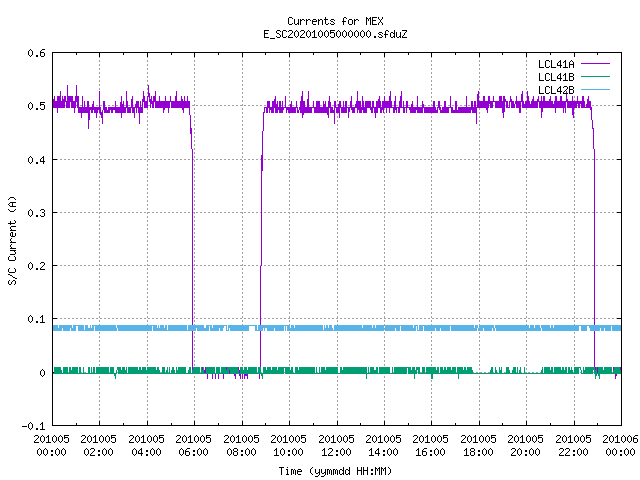
Task: Click the 'Currents for MEX' chart title
Action: (335, 21)
